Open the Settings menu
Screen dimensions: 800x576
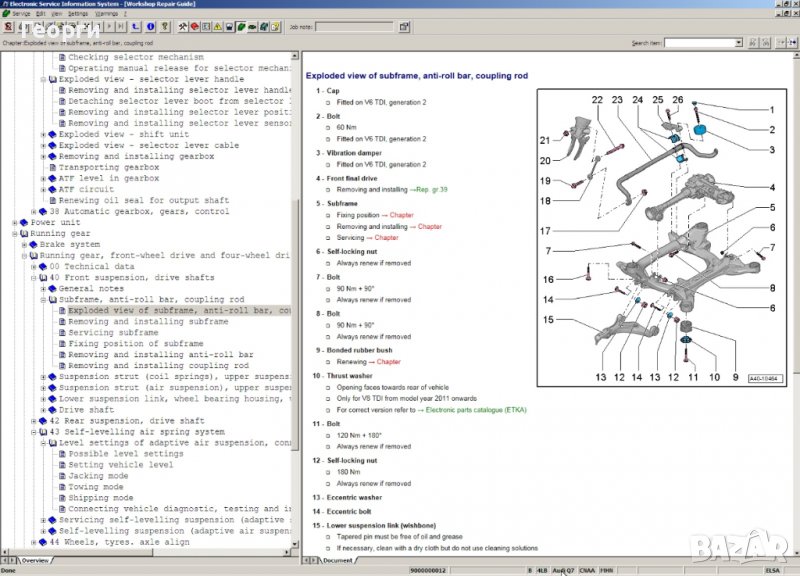coord(77,14)
